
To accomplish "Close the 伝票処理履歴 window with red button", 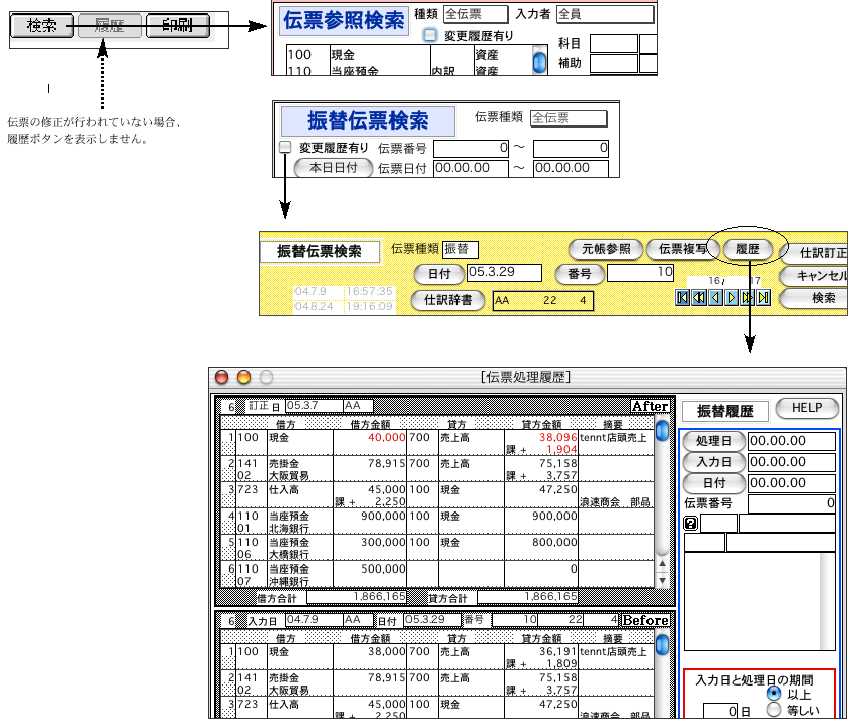I will [222, 377].
